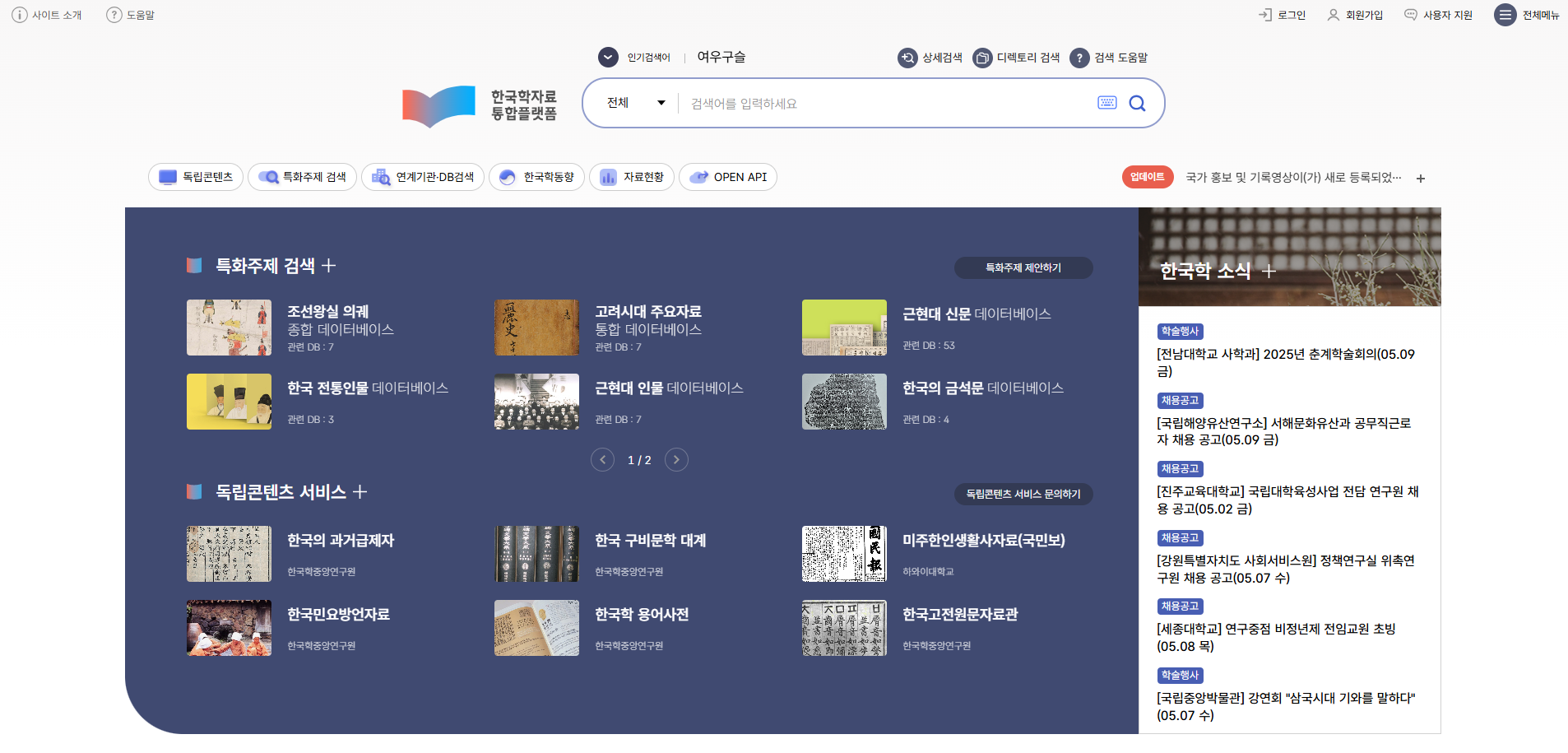Click the 상세검색 advanced search icon

pyautogui.click(x=907, y=58)
